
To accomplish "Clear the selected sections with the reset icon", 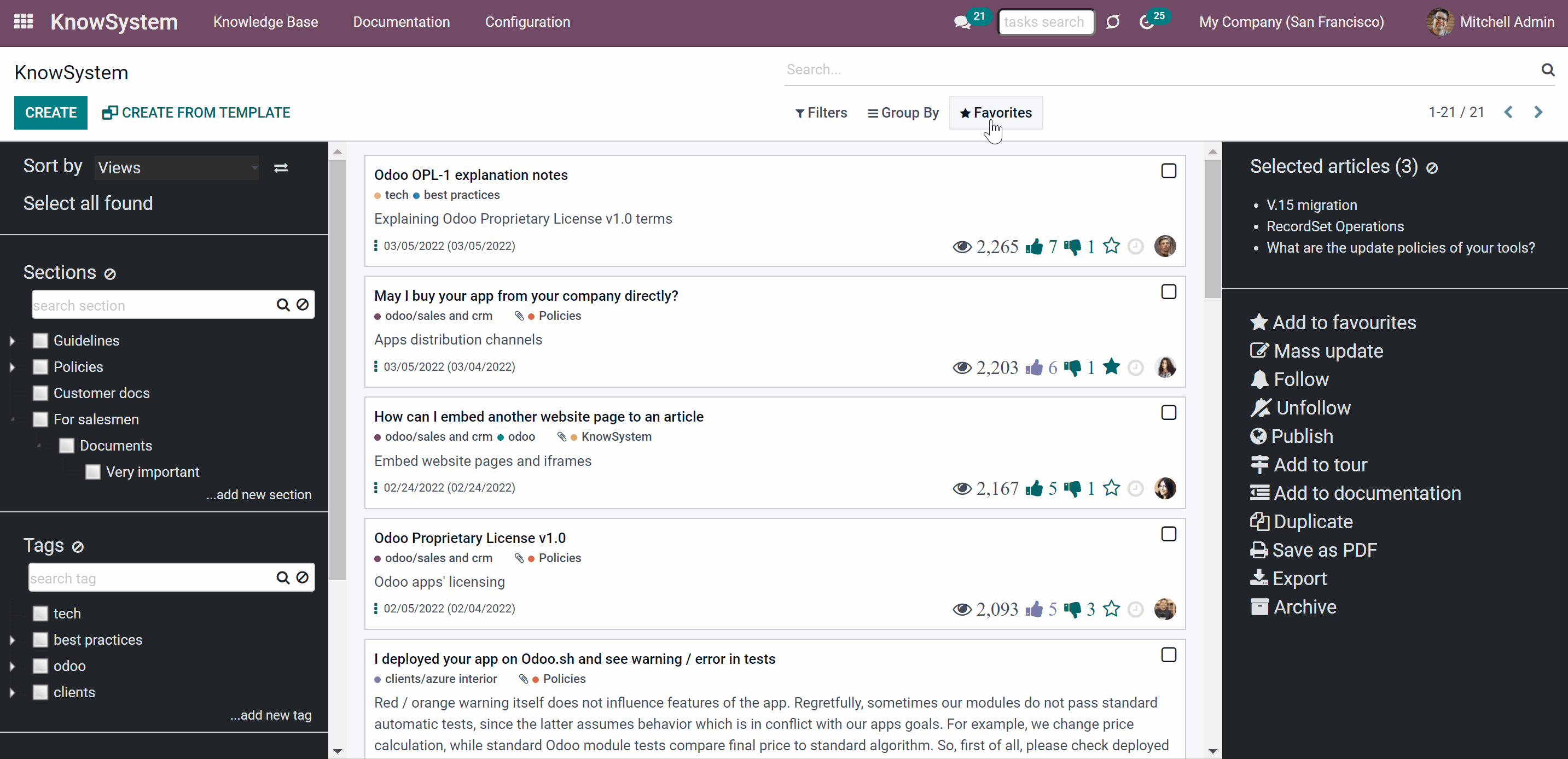I will pos(109,275).
